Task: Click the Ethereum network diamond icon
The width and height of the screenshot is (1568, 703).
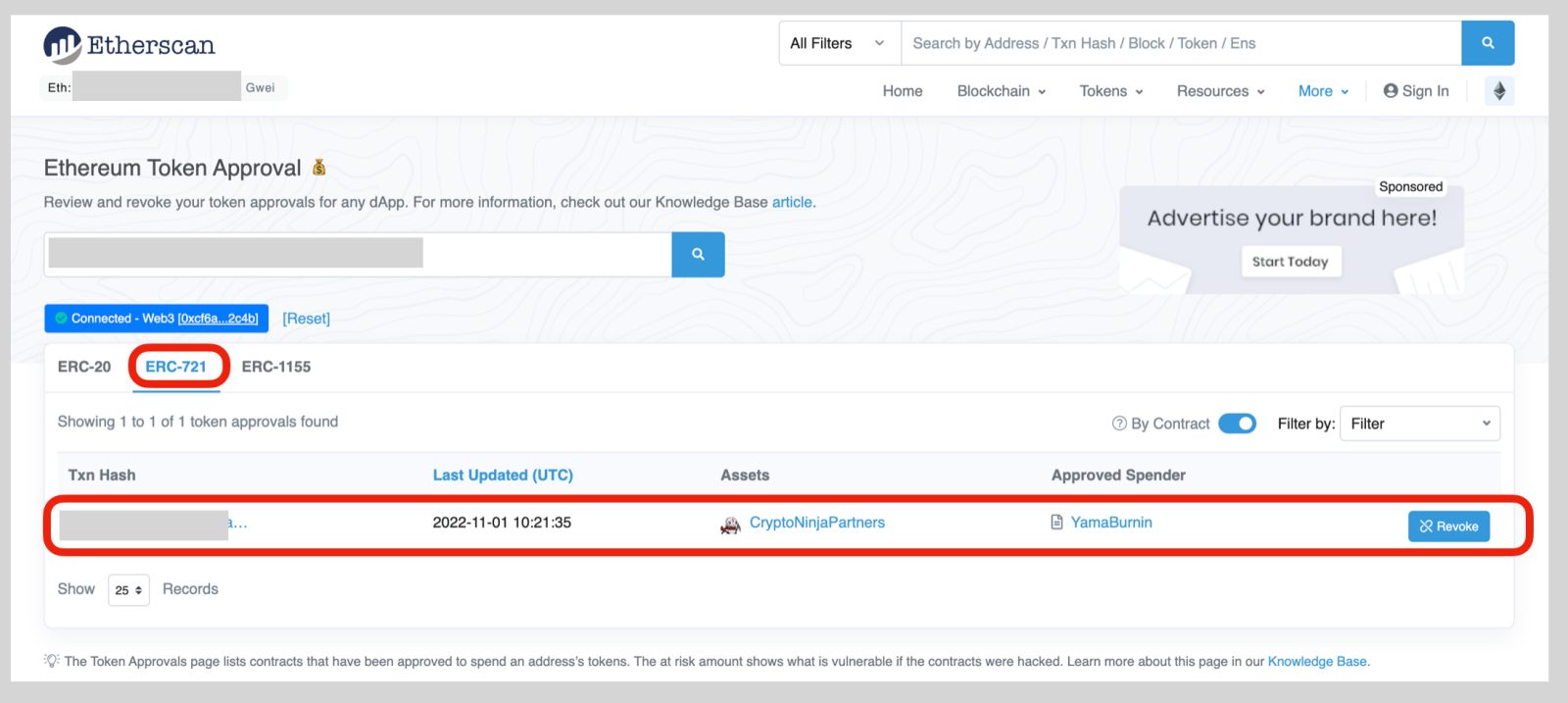Action: (x=1499, y=91)
